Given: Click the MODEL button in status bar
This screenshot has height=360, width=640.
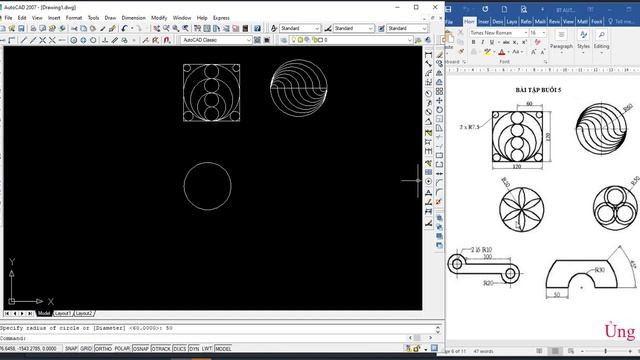Looking at the screenshot, I should (223, 349).
